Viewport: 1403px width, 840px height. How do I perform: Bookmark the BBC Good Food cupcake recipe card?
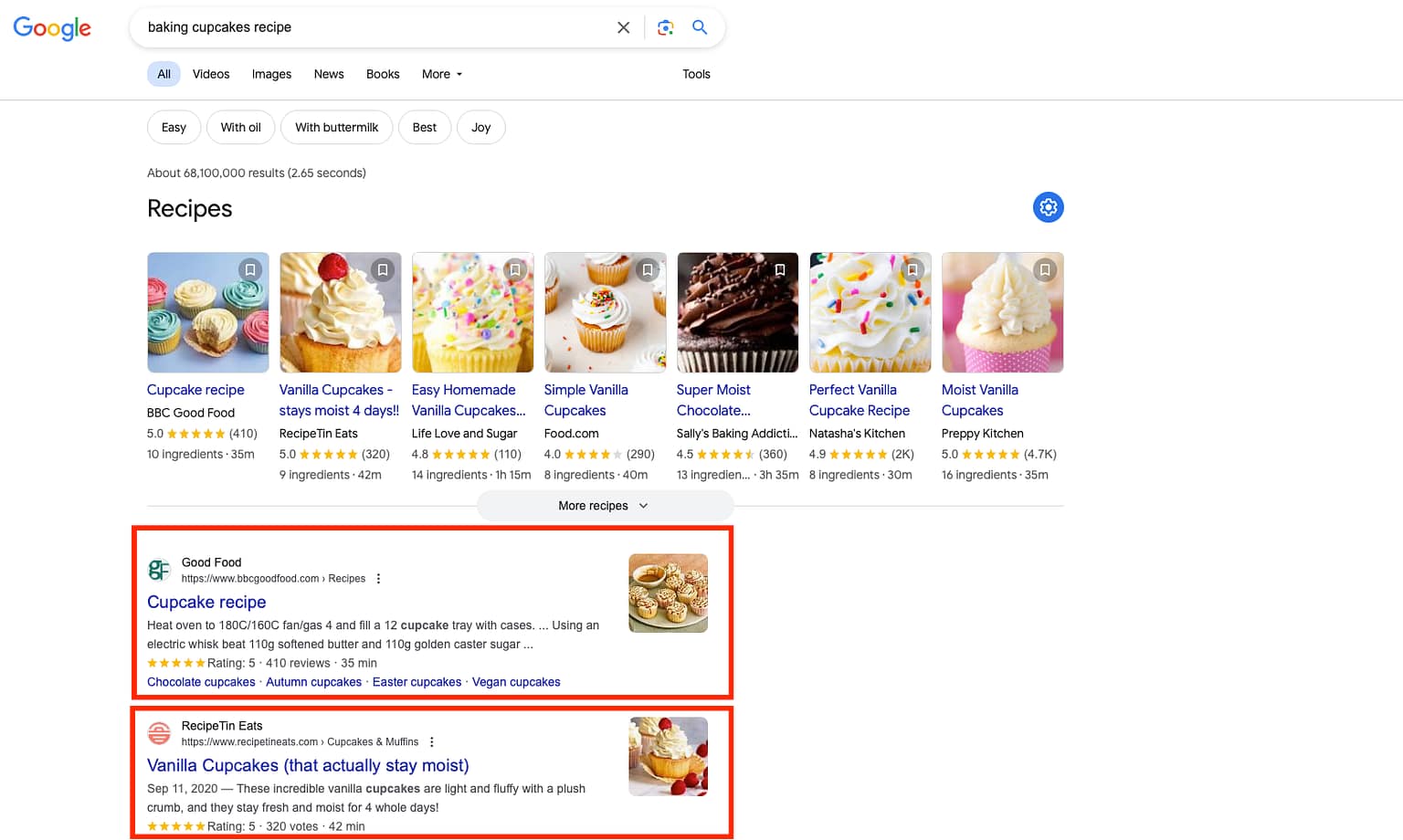tap(250, 269)
